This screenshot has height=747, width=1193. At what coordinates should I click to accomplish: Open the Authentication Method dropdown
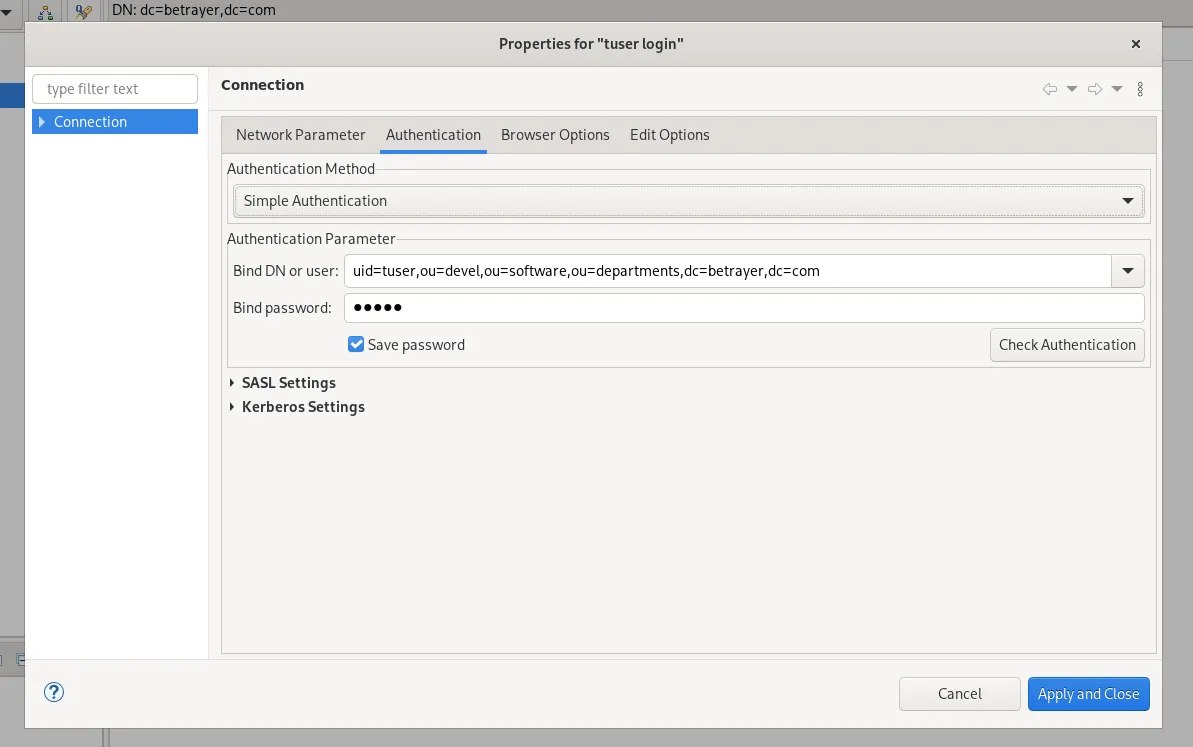(x=688, y=201)
